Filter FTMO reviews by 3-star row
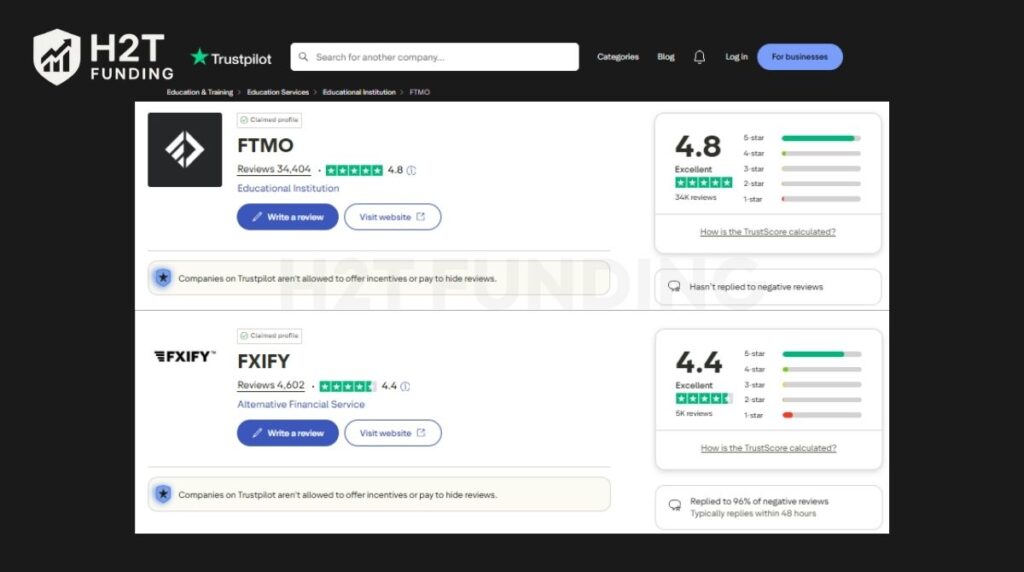Viewport: 1024px width, 572px height. (801, 168)
